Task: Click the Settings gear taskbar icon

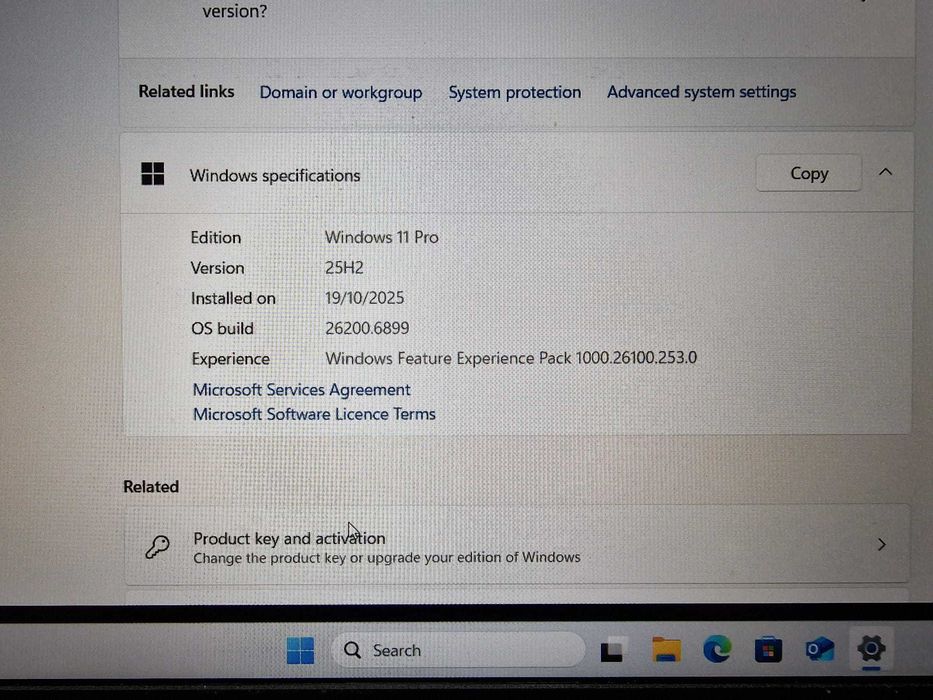Action: tap(871, 648)
